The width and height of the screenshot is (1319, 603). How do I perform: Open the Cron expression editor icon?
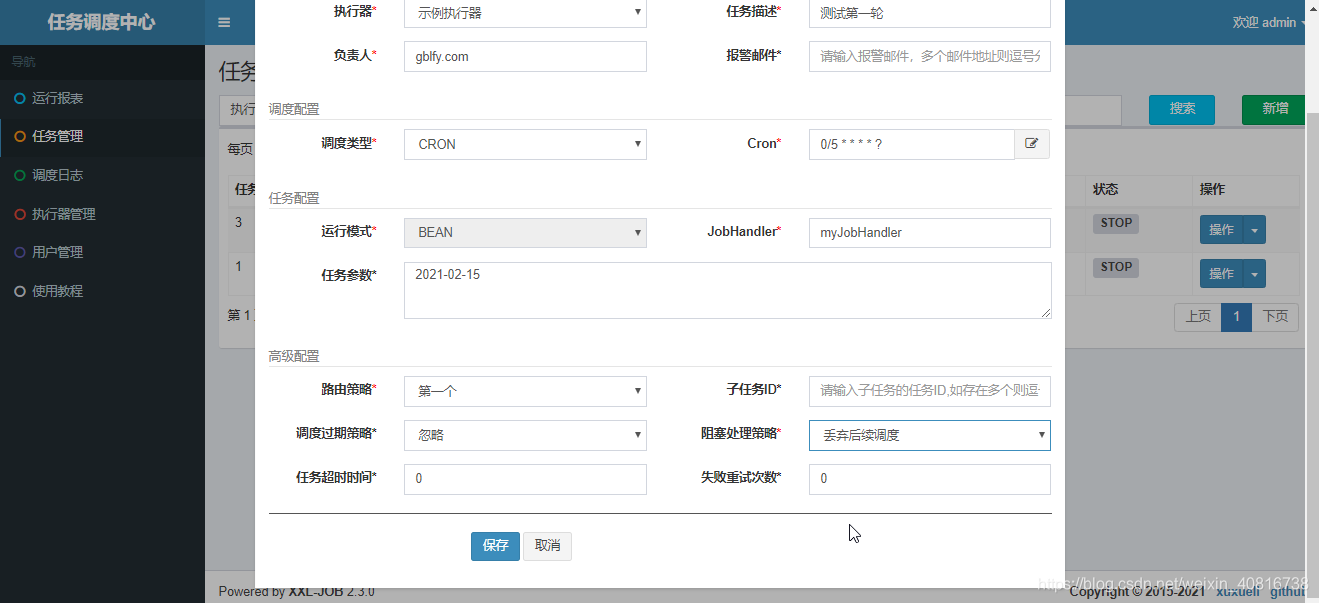[1032, 144]
